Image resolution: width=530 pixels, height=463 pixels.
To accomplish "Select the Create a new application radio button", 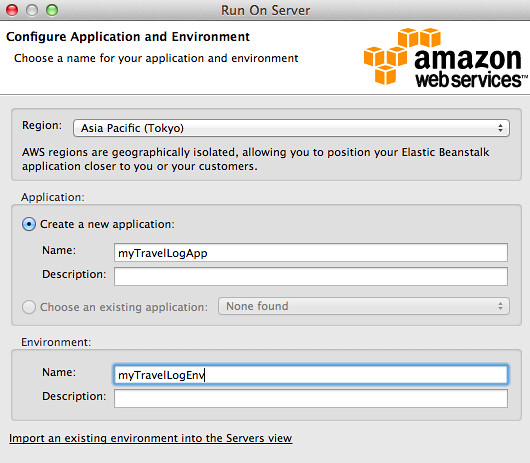I will [x=29, y=224].
